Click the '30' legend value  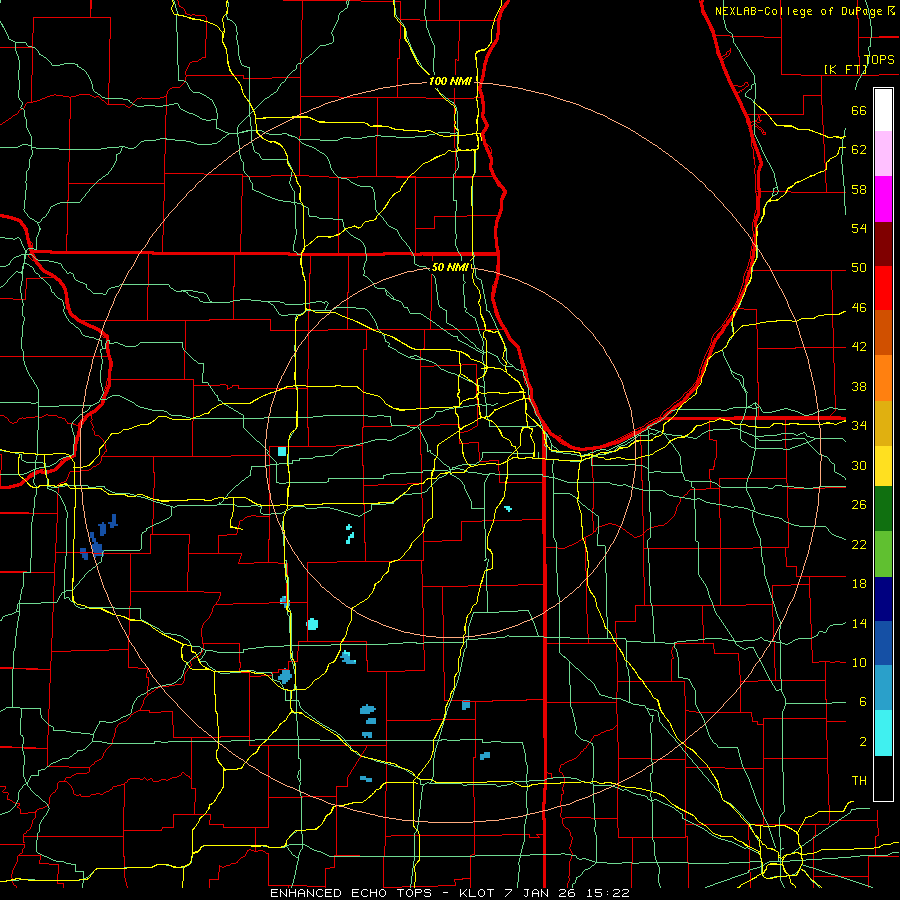tap(859, 465)
